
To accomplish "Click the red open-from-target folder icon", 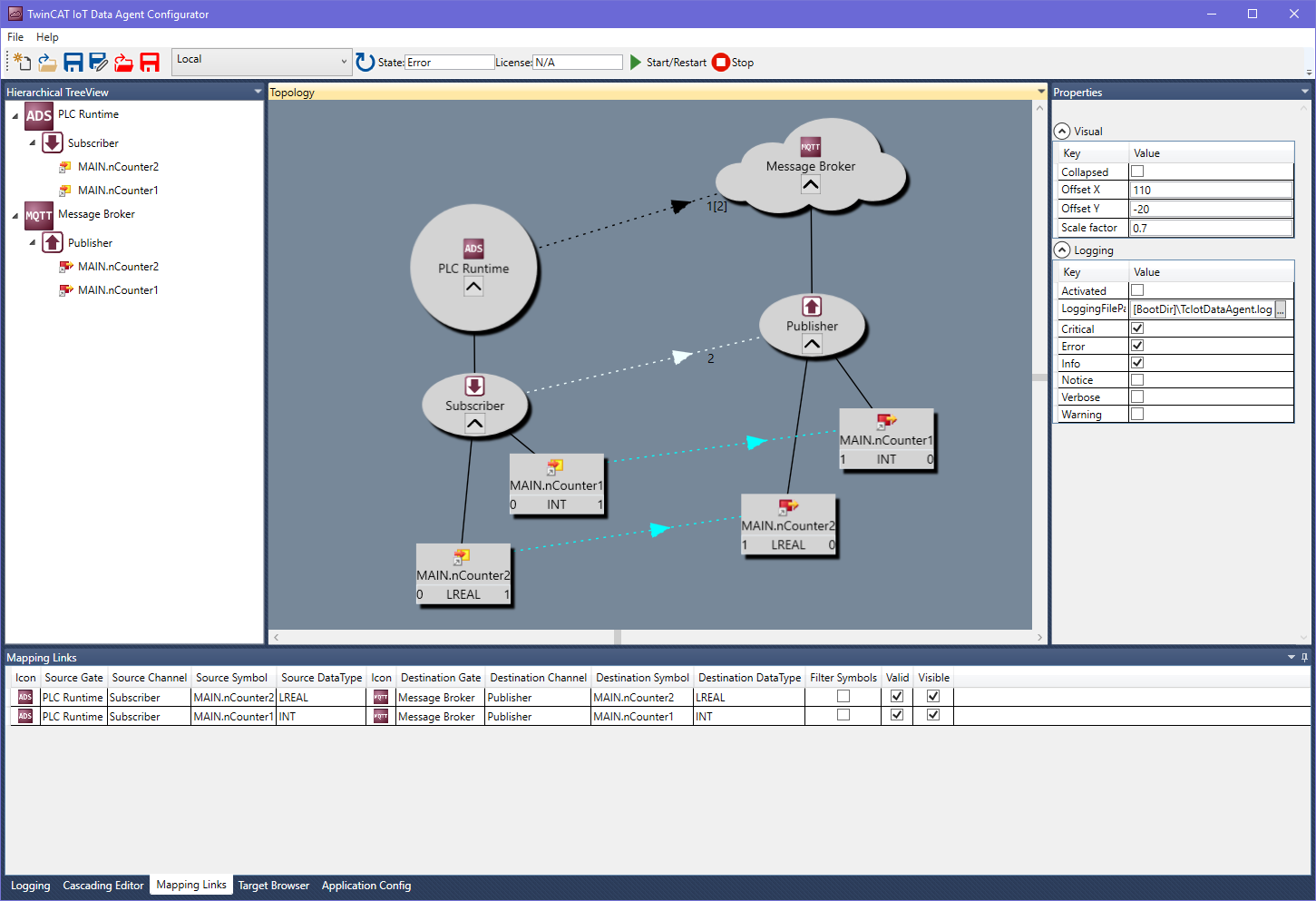I will [123, 63].
